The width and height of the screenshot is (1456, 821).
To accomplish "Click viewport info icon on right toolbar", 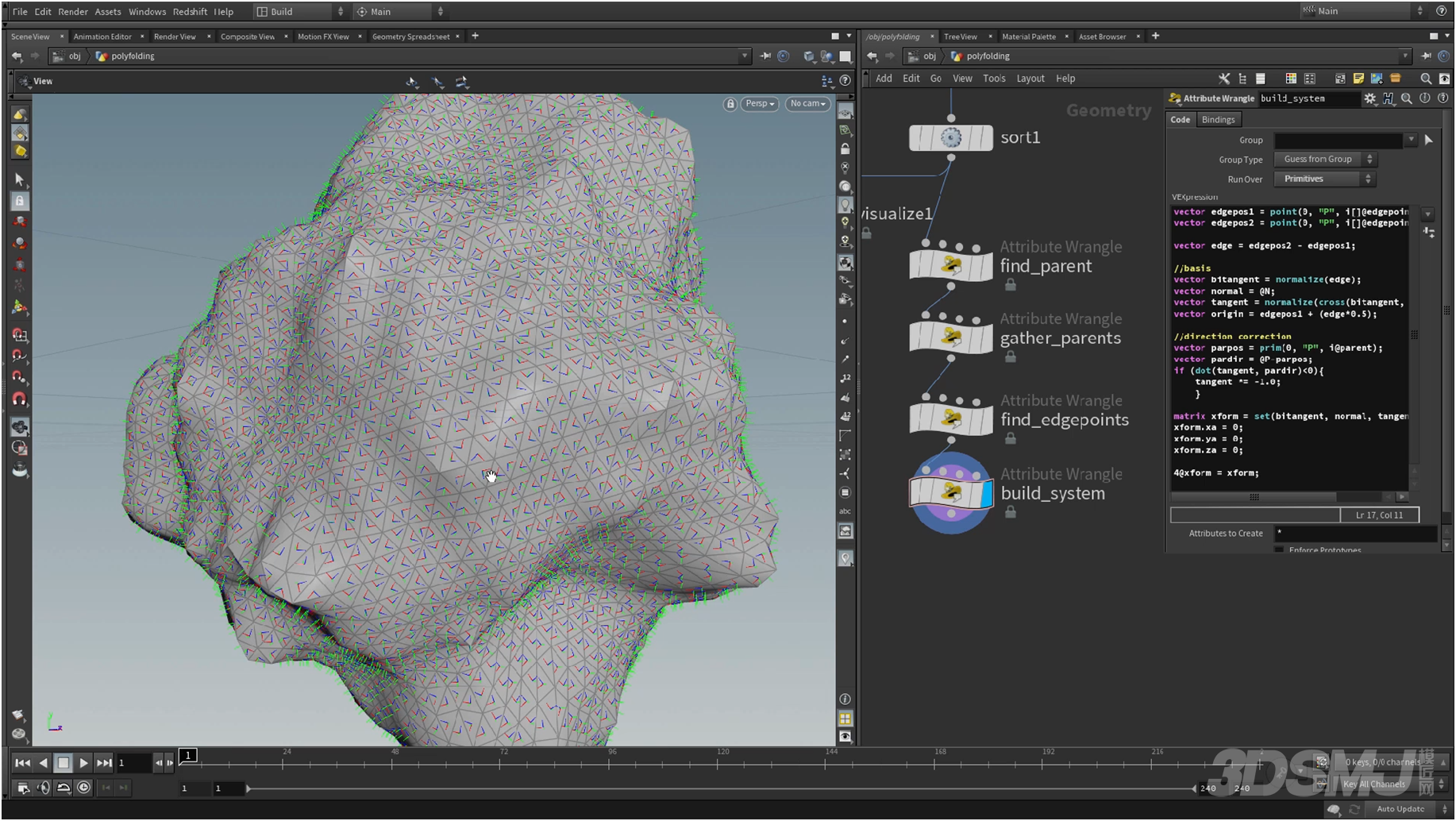I will point(845,699).
